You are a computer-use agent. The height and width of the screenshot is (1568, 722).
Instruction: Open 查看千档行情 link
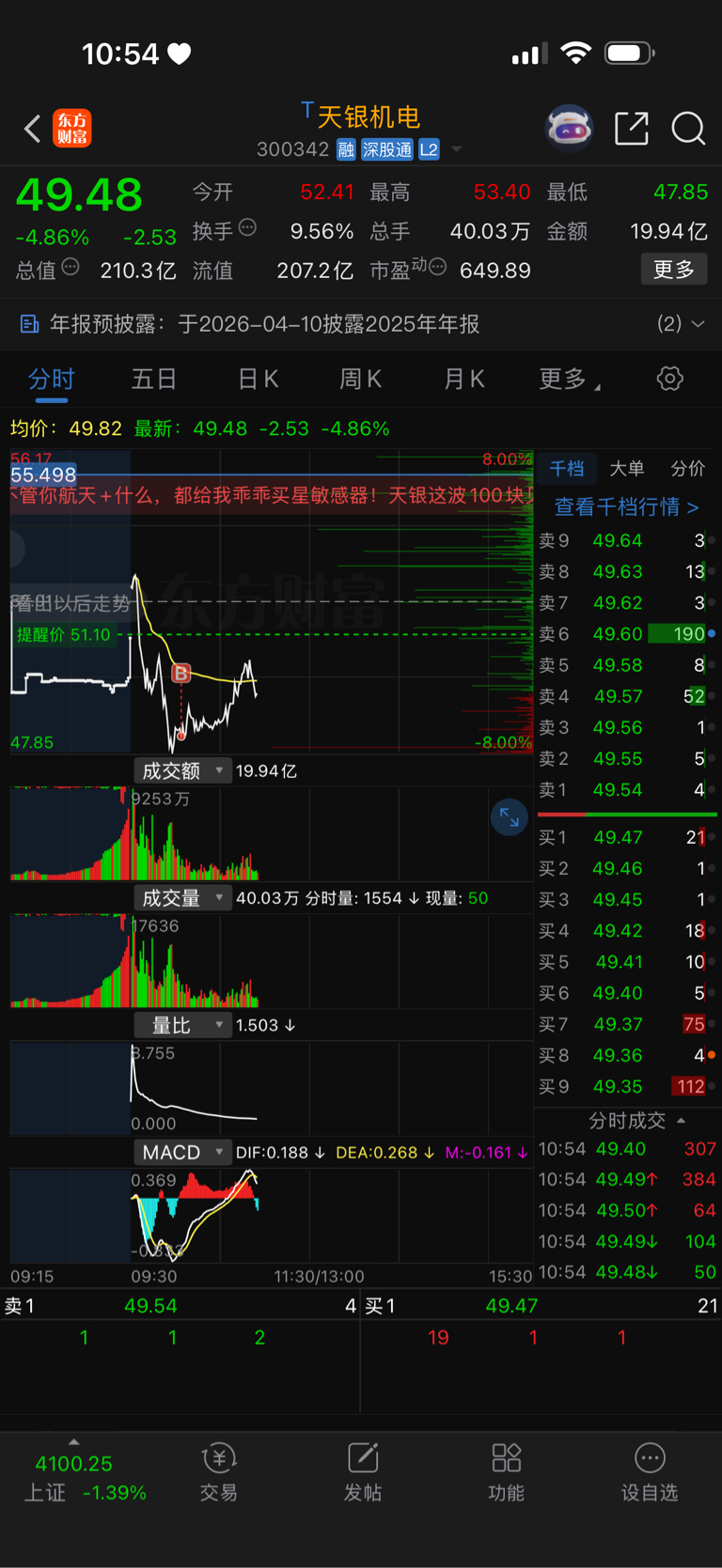click(626, 507)
